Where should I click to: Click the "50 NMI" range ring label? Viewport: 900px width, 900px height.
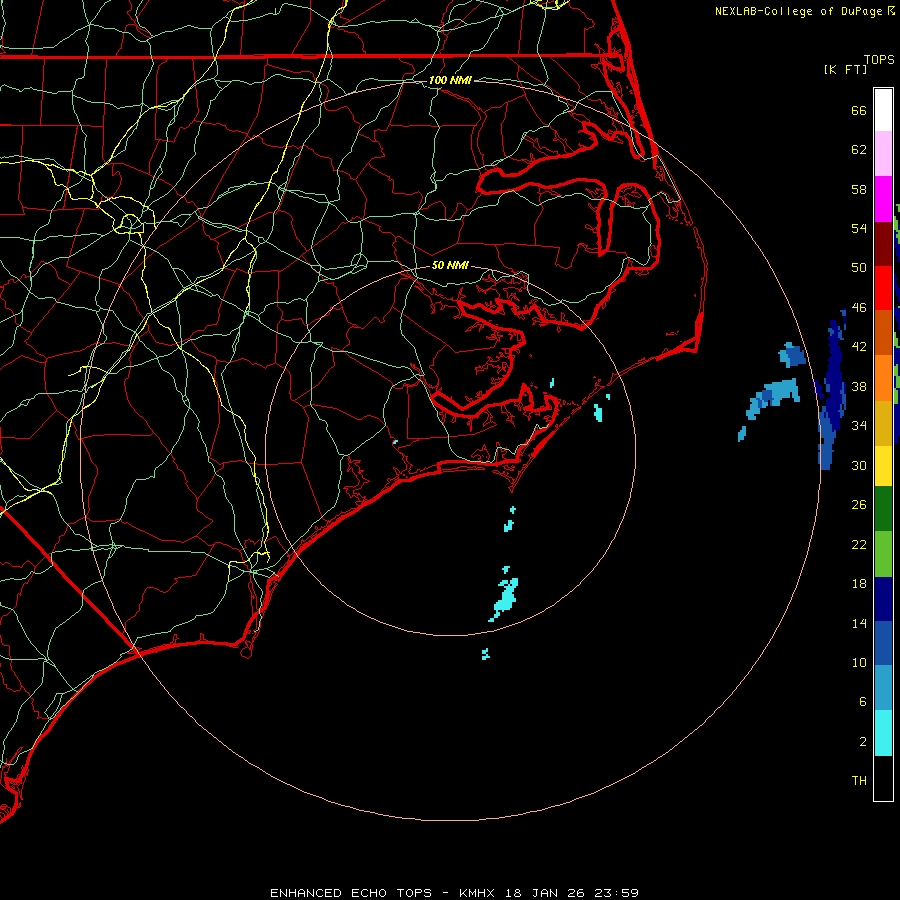coord(450,265)
